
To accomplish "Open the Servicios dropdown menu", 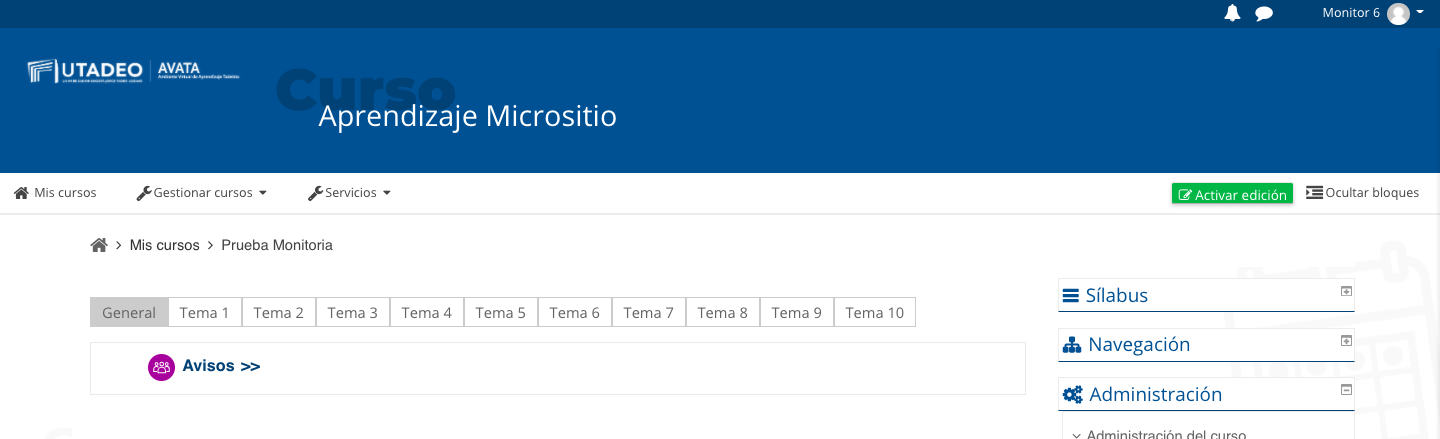I will (x=349, y=193).
